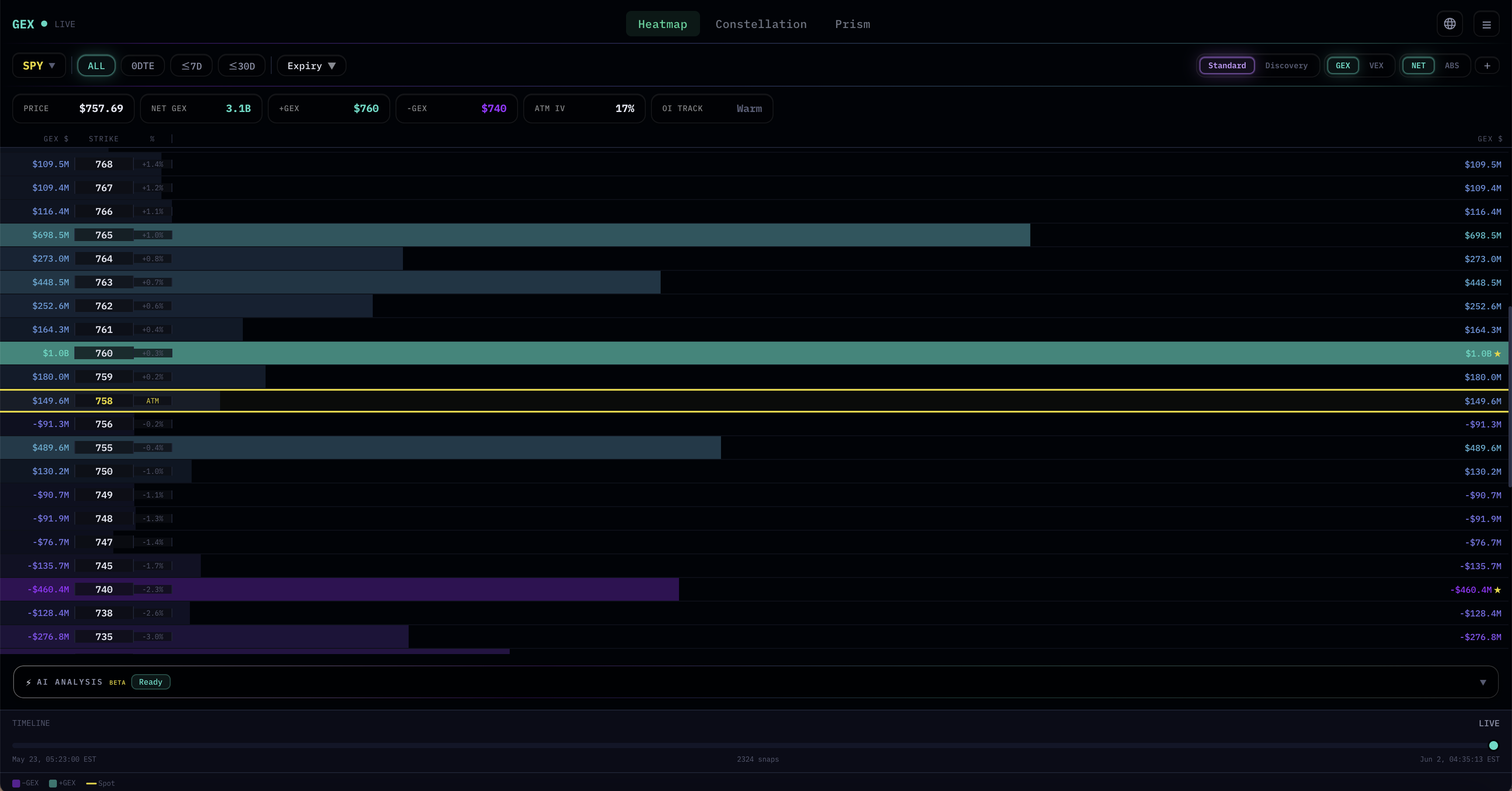Click the gold star beside $1.0B

coord(1497,353)
